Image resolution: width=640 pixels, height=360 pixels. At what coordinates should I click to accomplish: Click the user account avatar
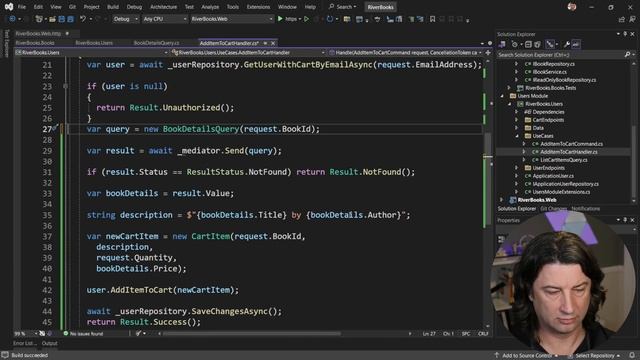pyautogui.click(x=572, y=7)
